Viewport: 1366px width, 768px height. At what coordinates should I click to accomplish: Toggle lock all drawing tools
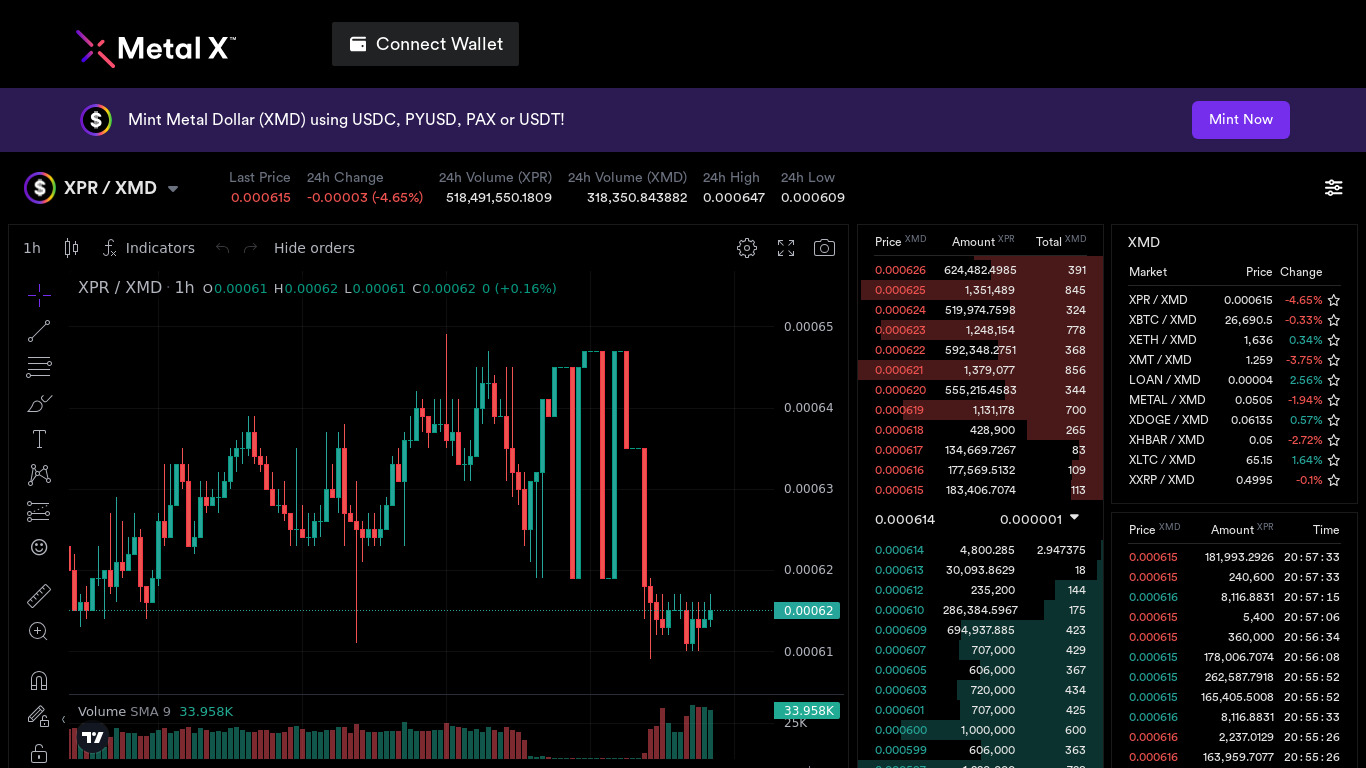click(39, 752)
